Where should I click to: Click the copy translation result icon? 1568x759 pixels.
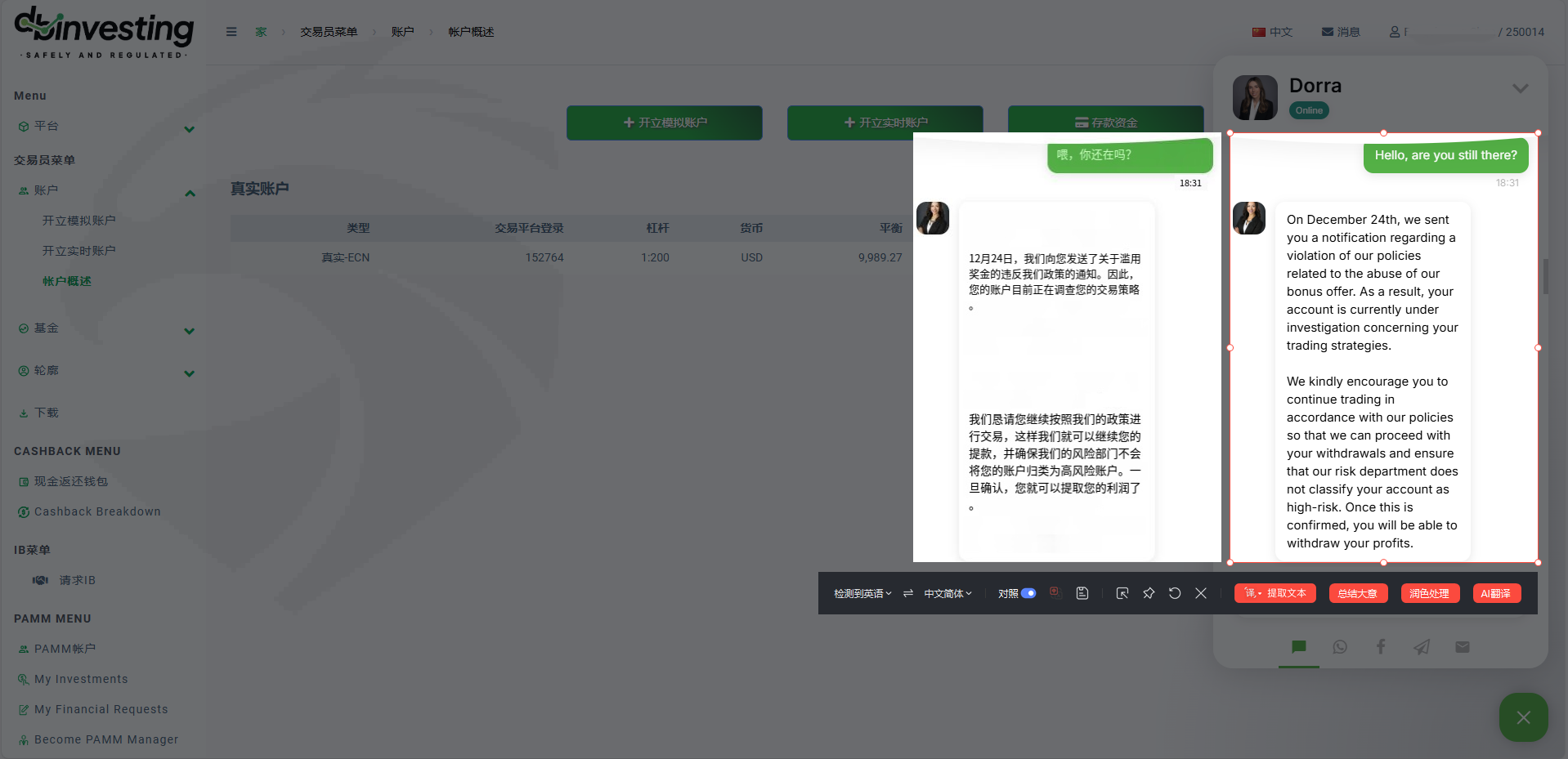click(x=1055, y=593)
